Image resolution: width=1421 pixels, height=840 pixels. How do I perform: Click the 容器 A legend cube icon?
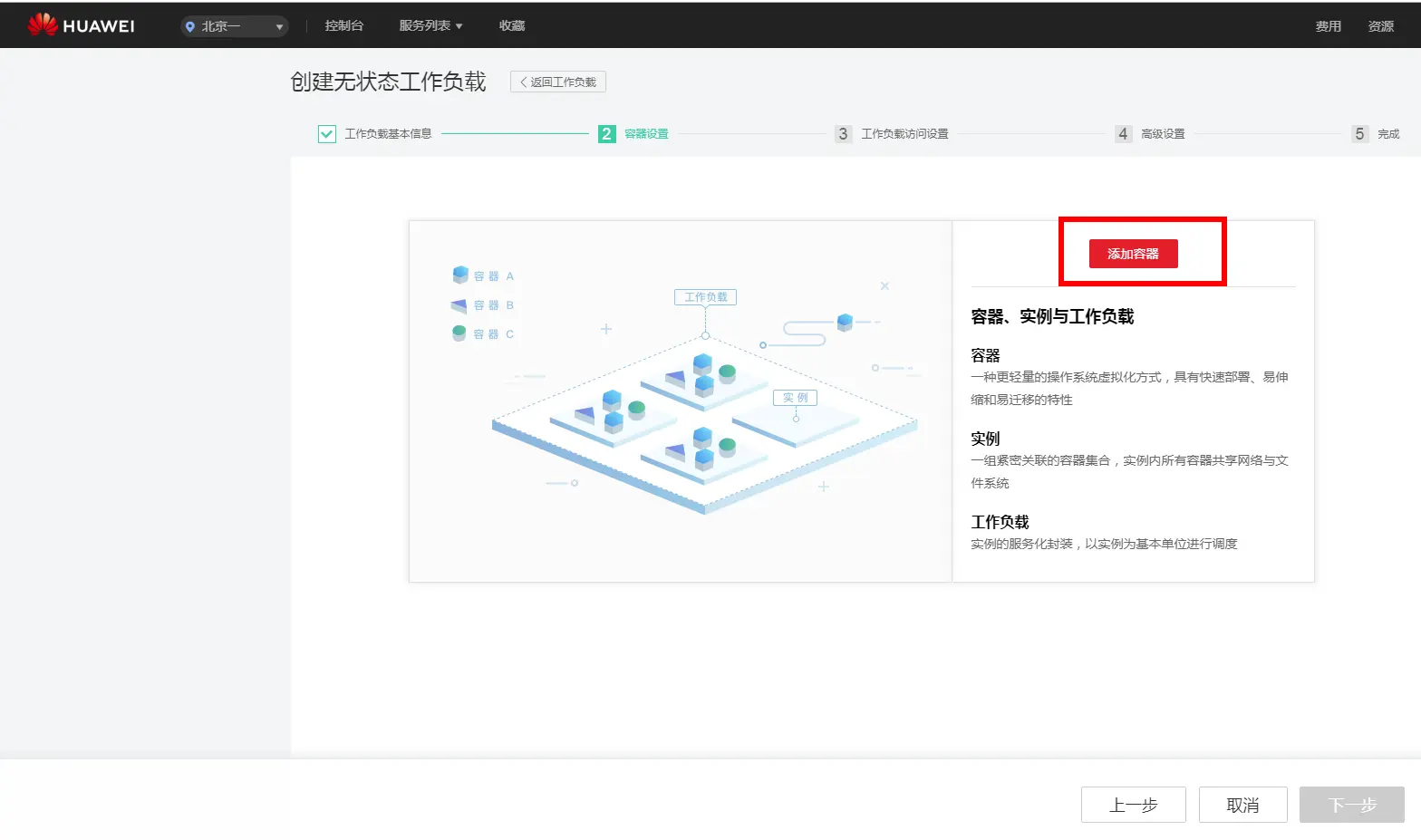click(x=460, y=275)
